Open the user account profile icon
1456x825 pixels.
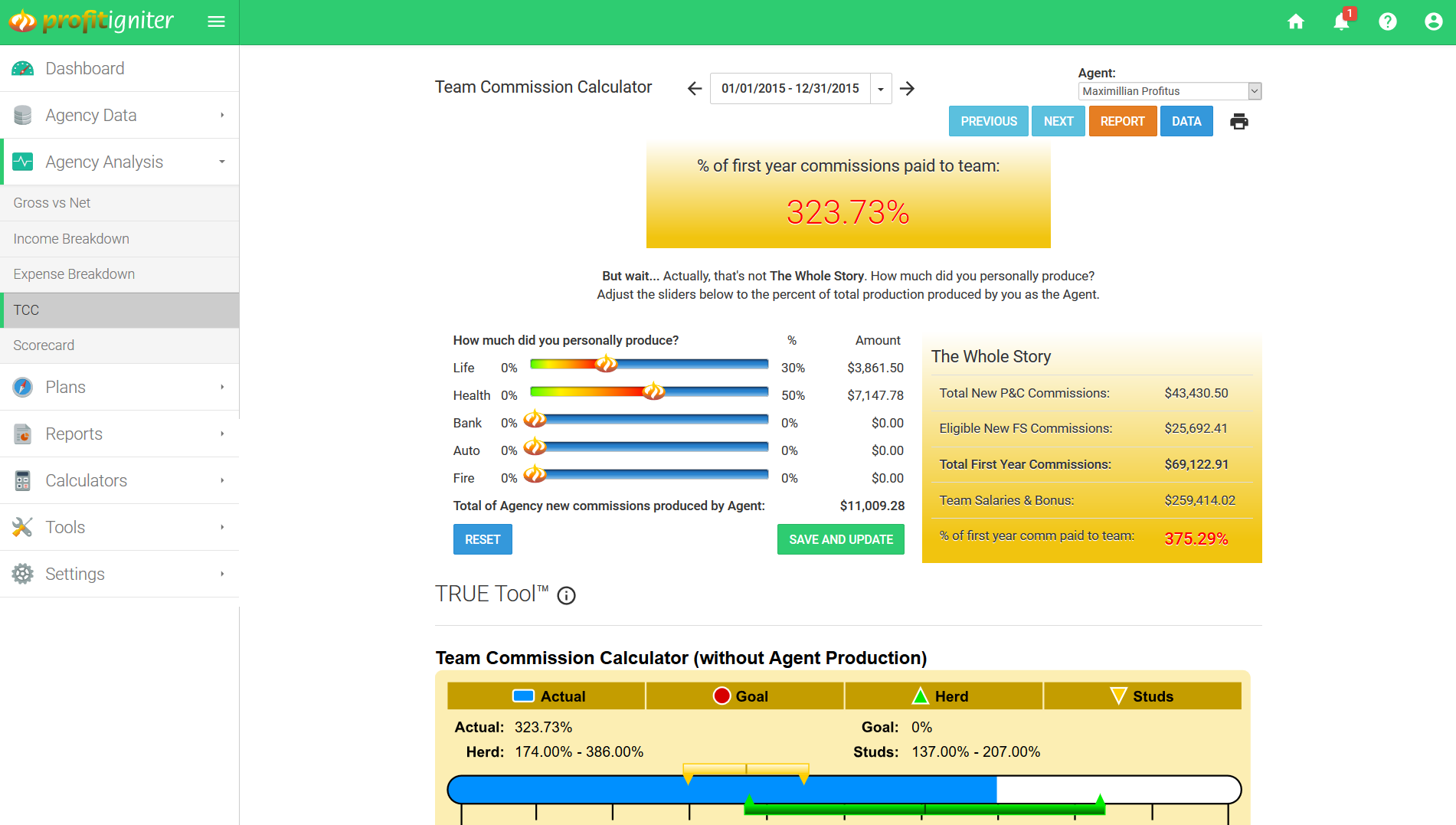[1433, 21]
